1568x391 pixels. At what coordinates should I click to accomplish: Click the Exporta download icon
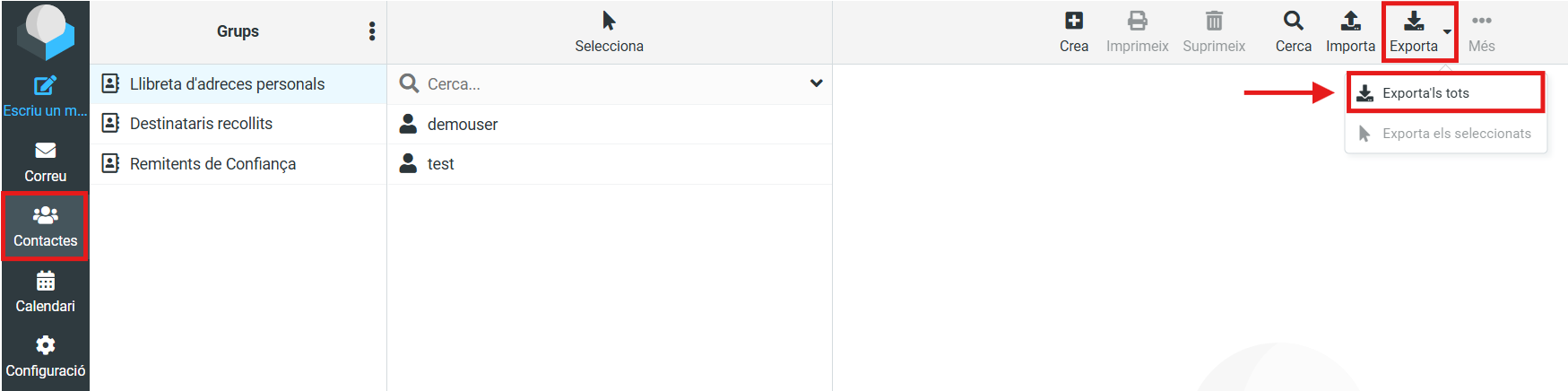tap(1414, 21)
